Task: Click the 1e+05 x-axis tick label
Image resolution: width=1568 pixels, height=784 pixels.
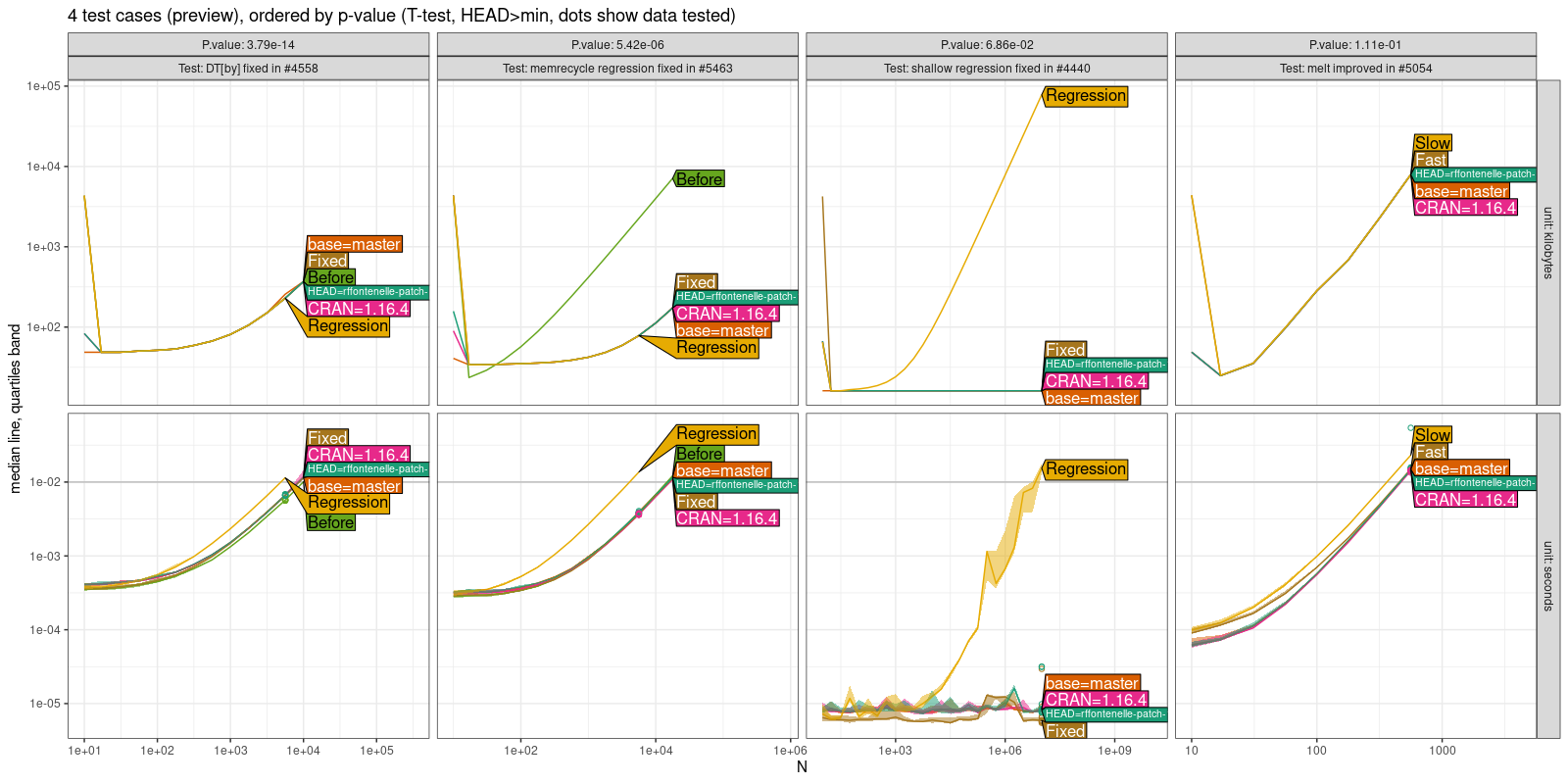Action: (x=376, y=751)
